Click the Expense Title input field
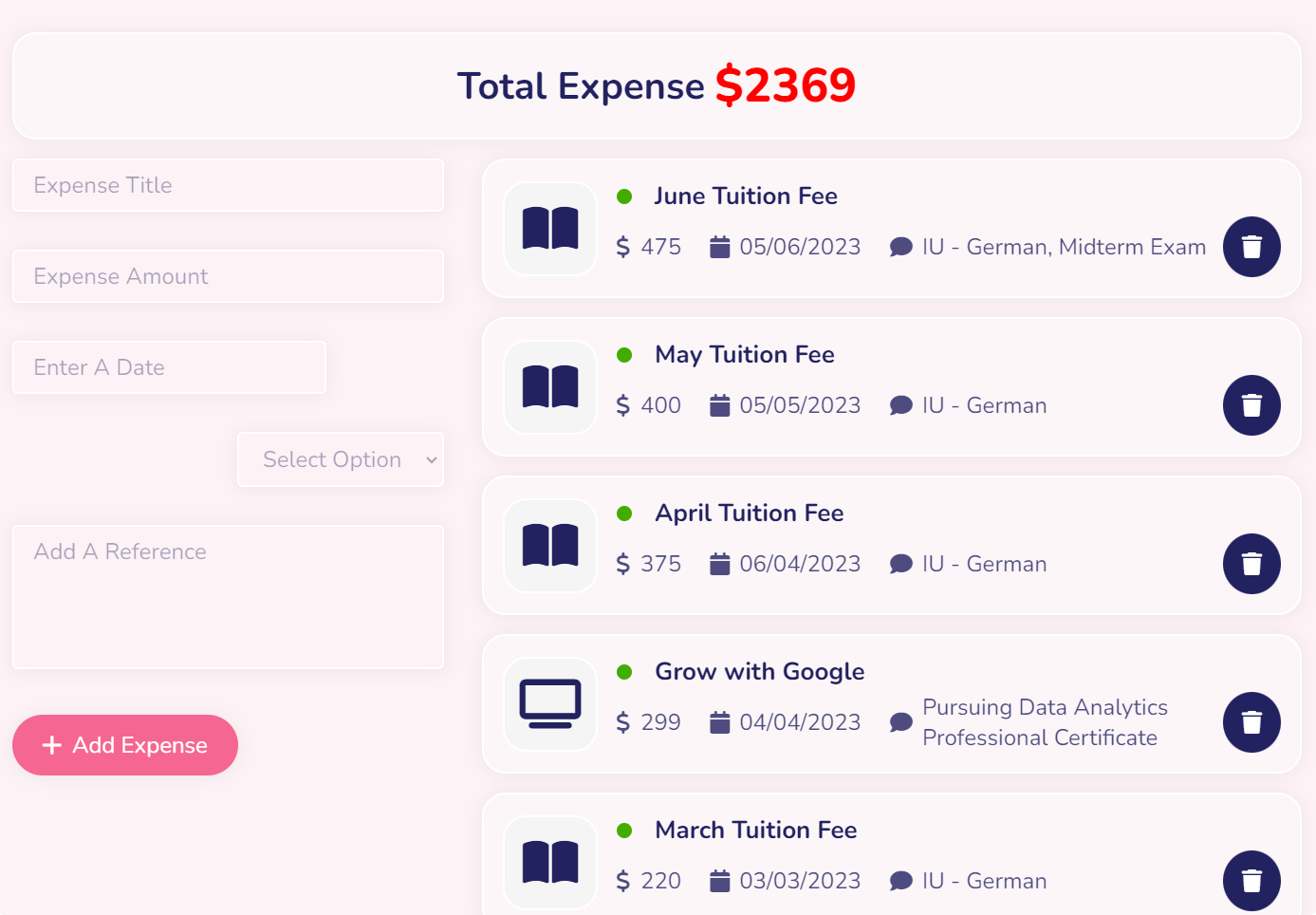 click(x=228, y=185)
